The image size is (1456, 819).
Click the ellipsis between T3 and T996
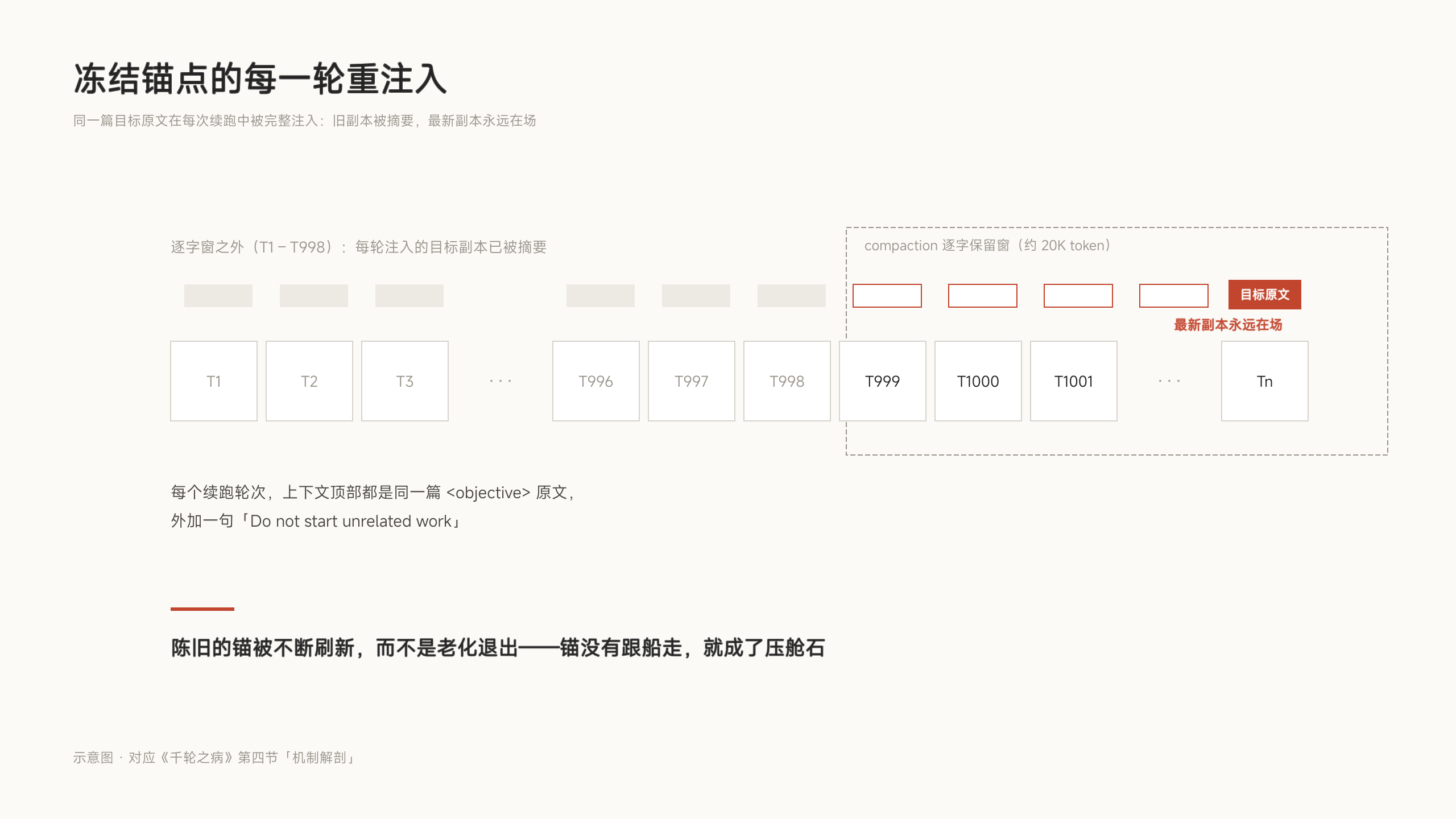[500, 381]
